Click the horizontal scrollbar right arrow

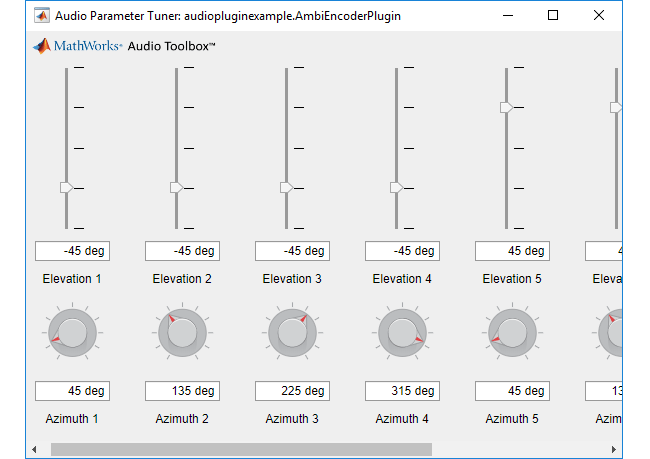pyautogui.click(x=614, y=449)
